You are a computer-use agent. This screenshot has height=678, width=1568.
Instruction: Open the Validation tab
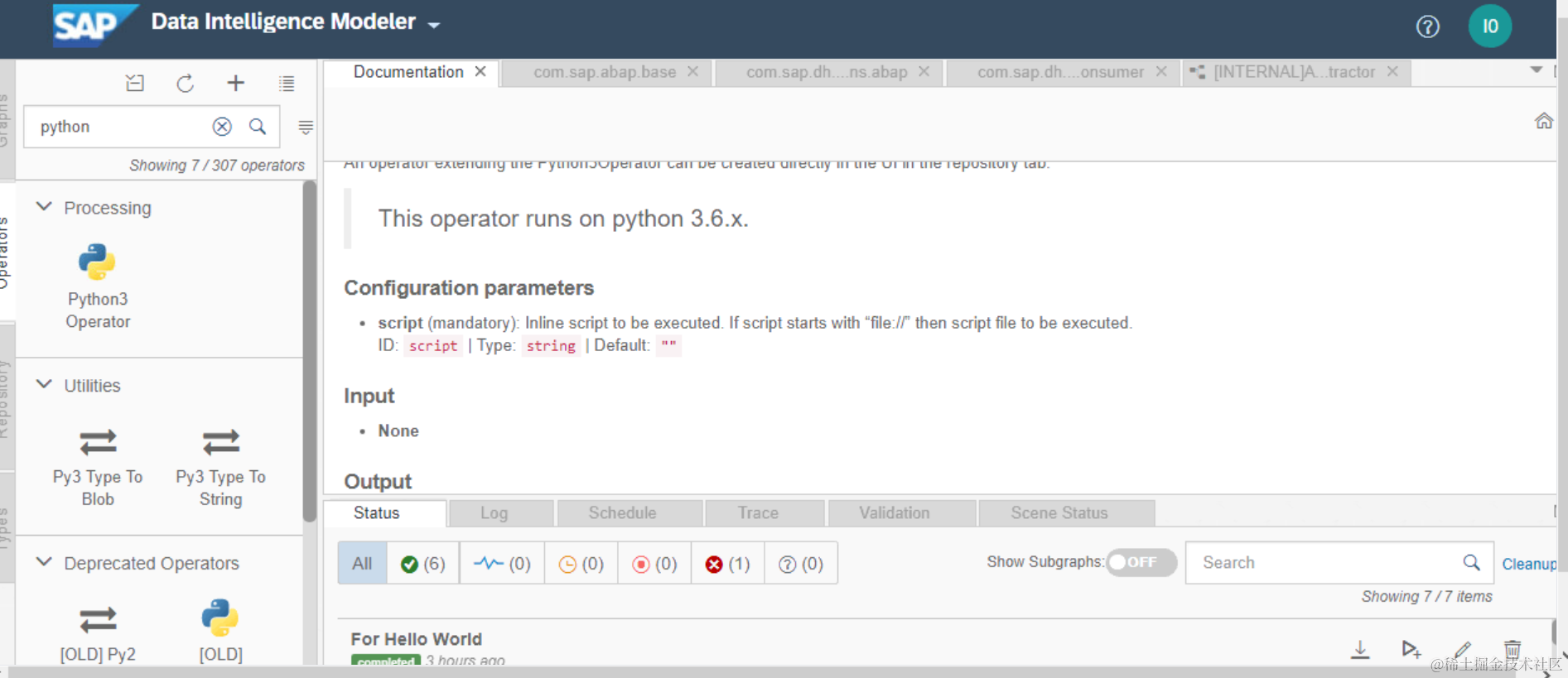[902, 513]
